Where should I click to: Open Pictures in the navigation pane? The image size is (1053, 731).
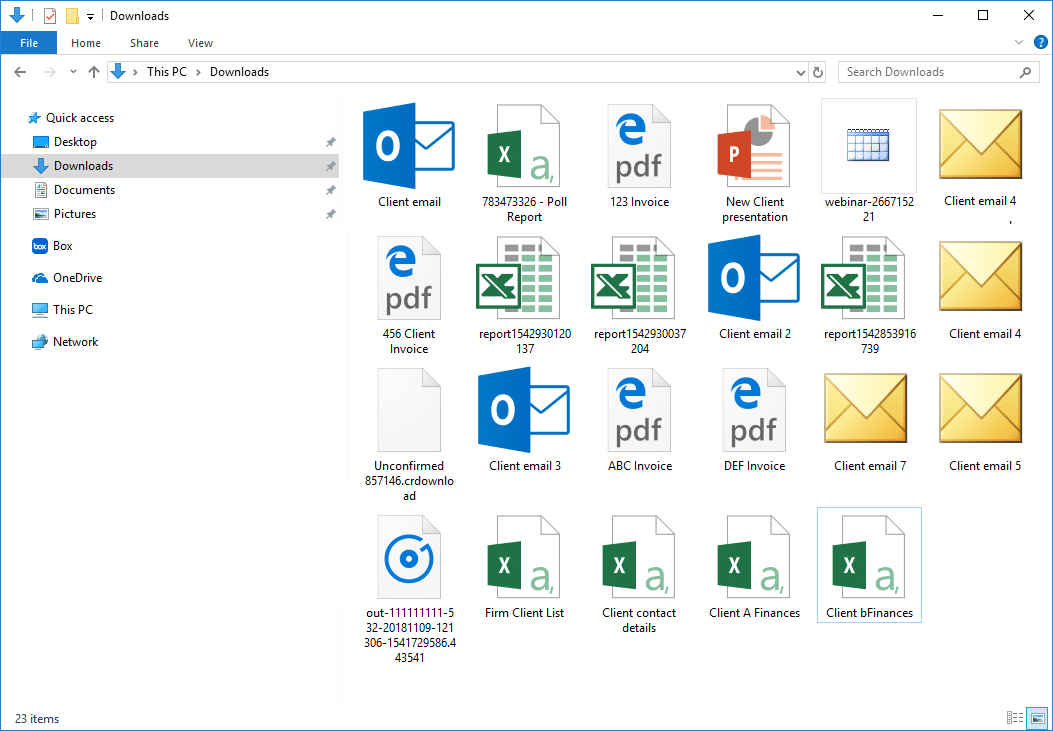(x=64, y=214)
